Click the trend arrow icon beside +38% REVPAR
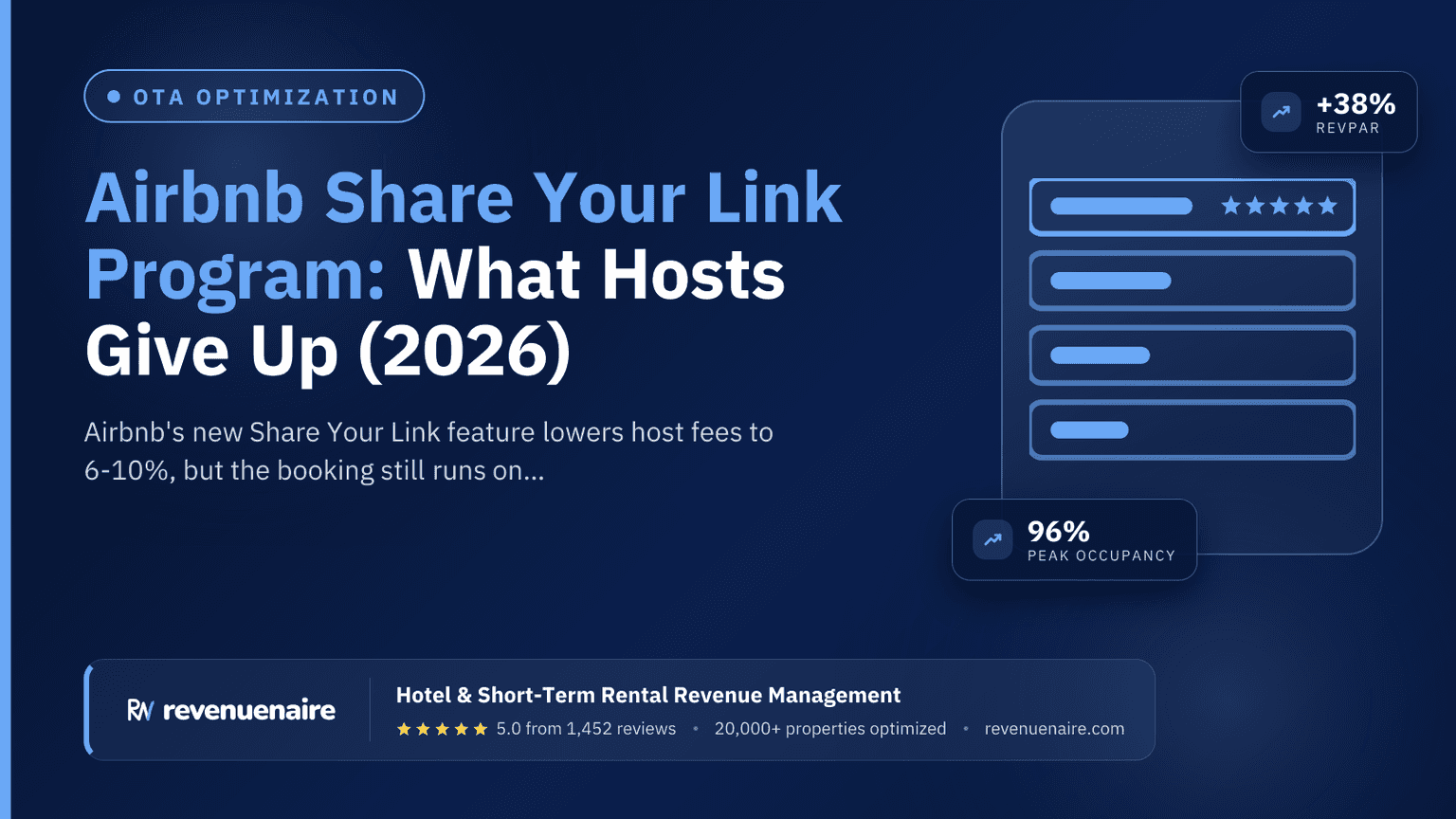 pyautogui.click(x=1281, y=112)
